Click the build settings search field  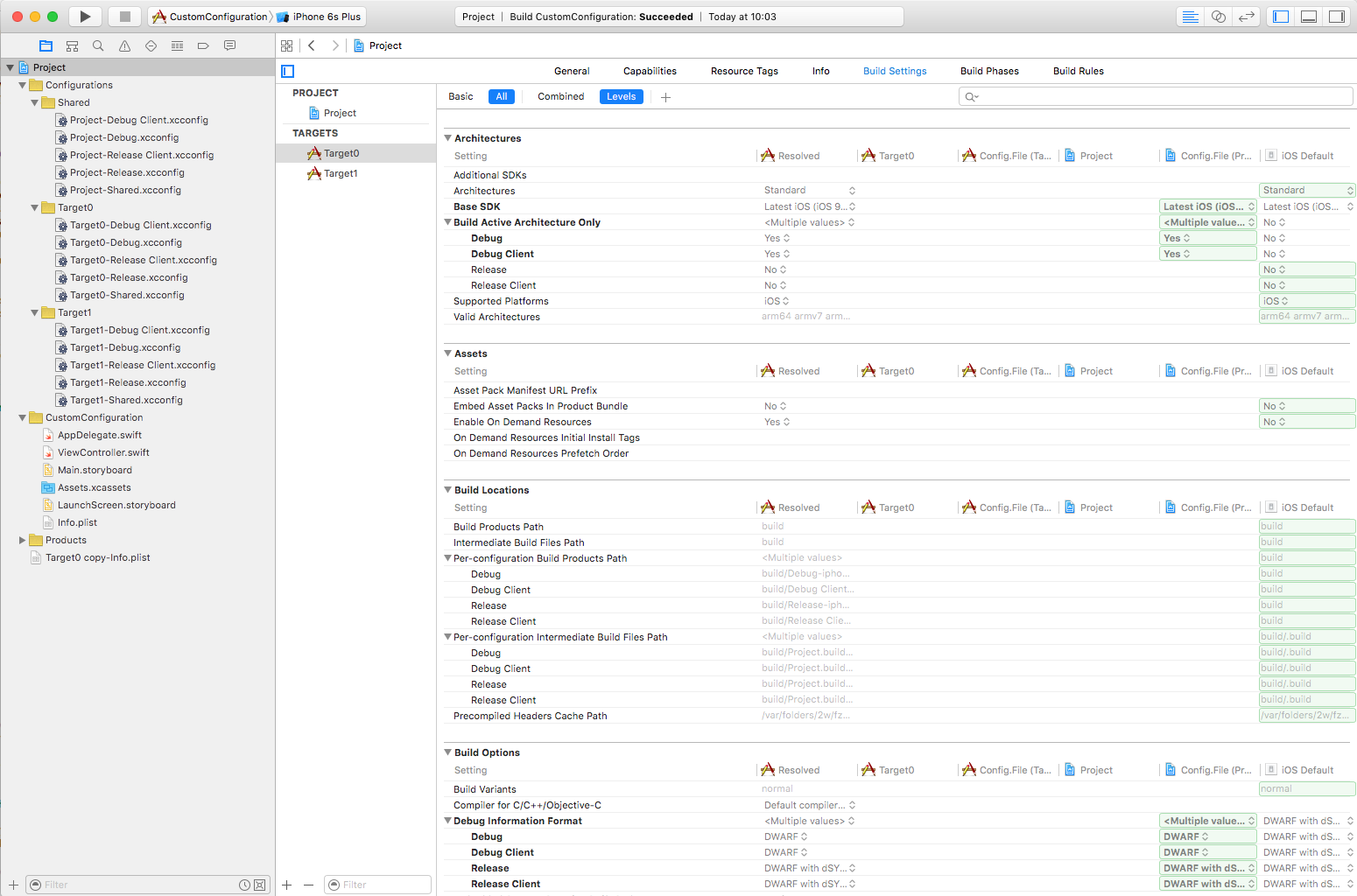click(x=1156, y=97)
